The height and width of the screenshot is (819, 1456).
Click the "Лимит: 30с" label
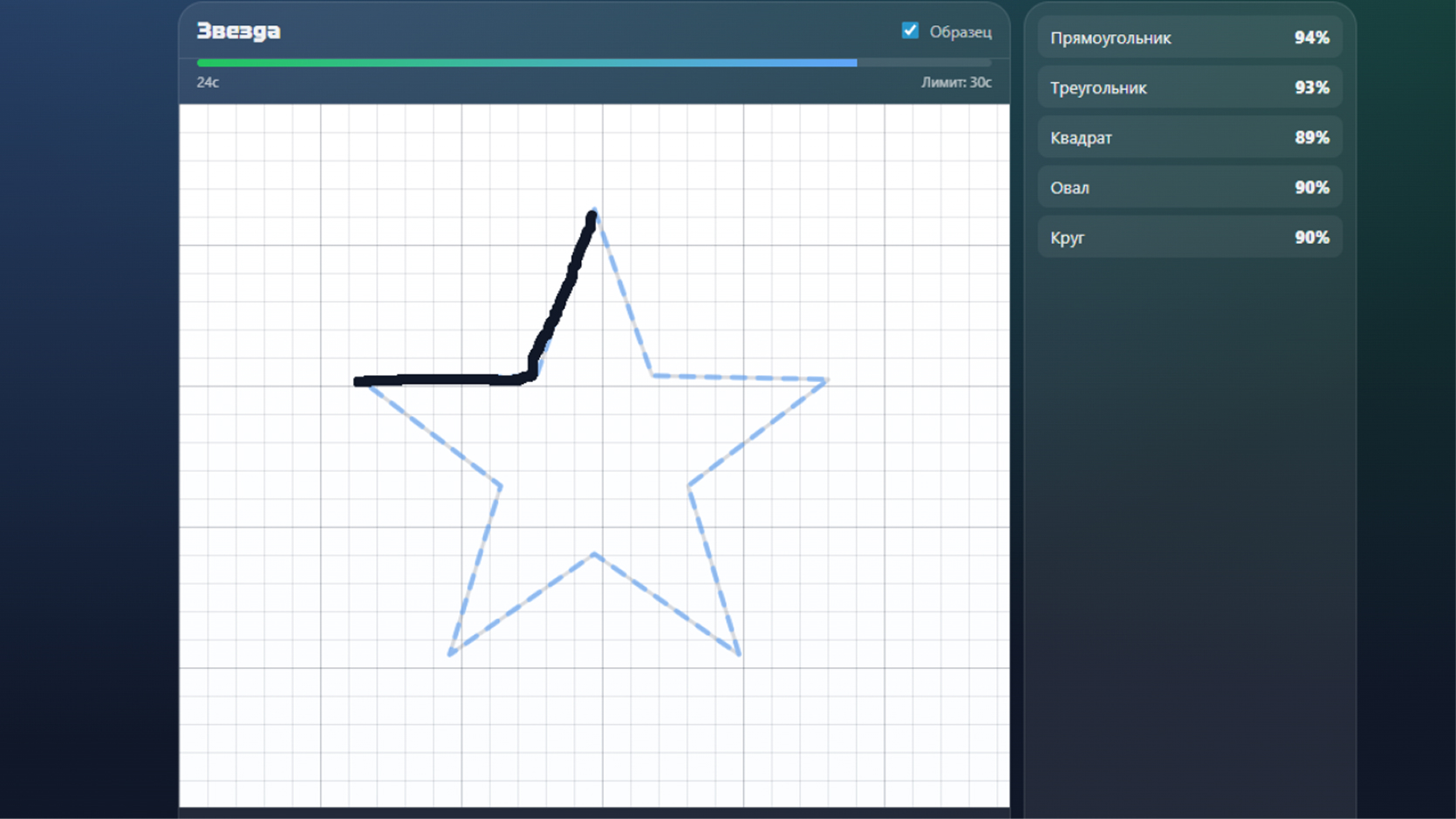click(955, 83)
